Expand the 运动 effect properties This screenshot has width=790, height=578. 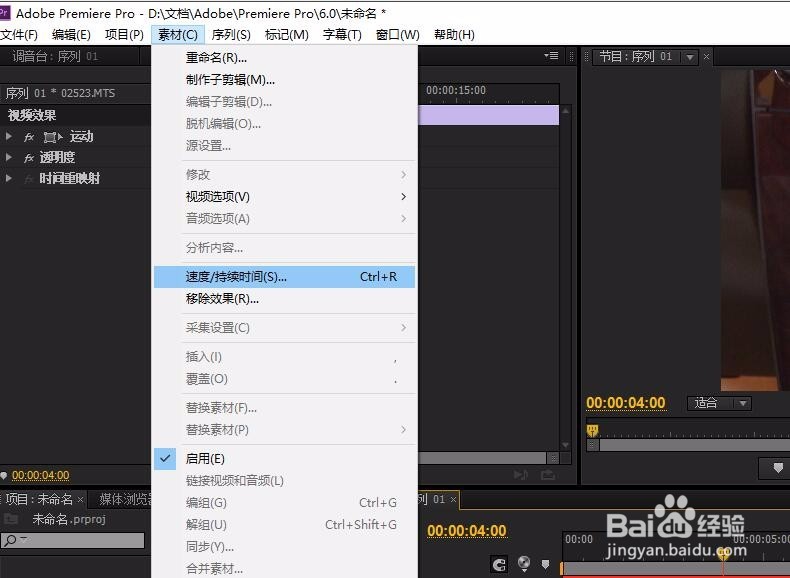9,137
